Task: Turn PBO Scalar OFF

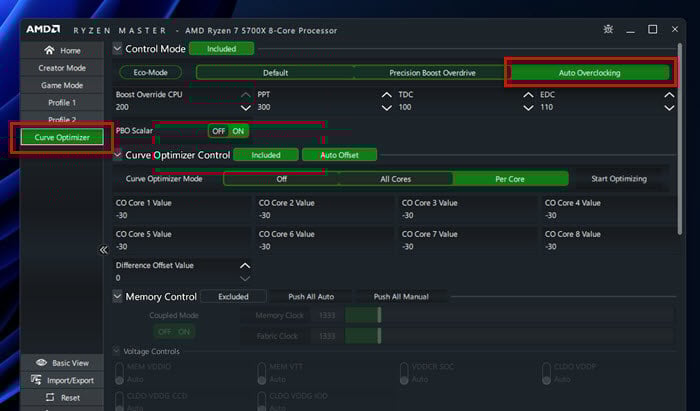Action: click(x=218, y=131)
